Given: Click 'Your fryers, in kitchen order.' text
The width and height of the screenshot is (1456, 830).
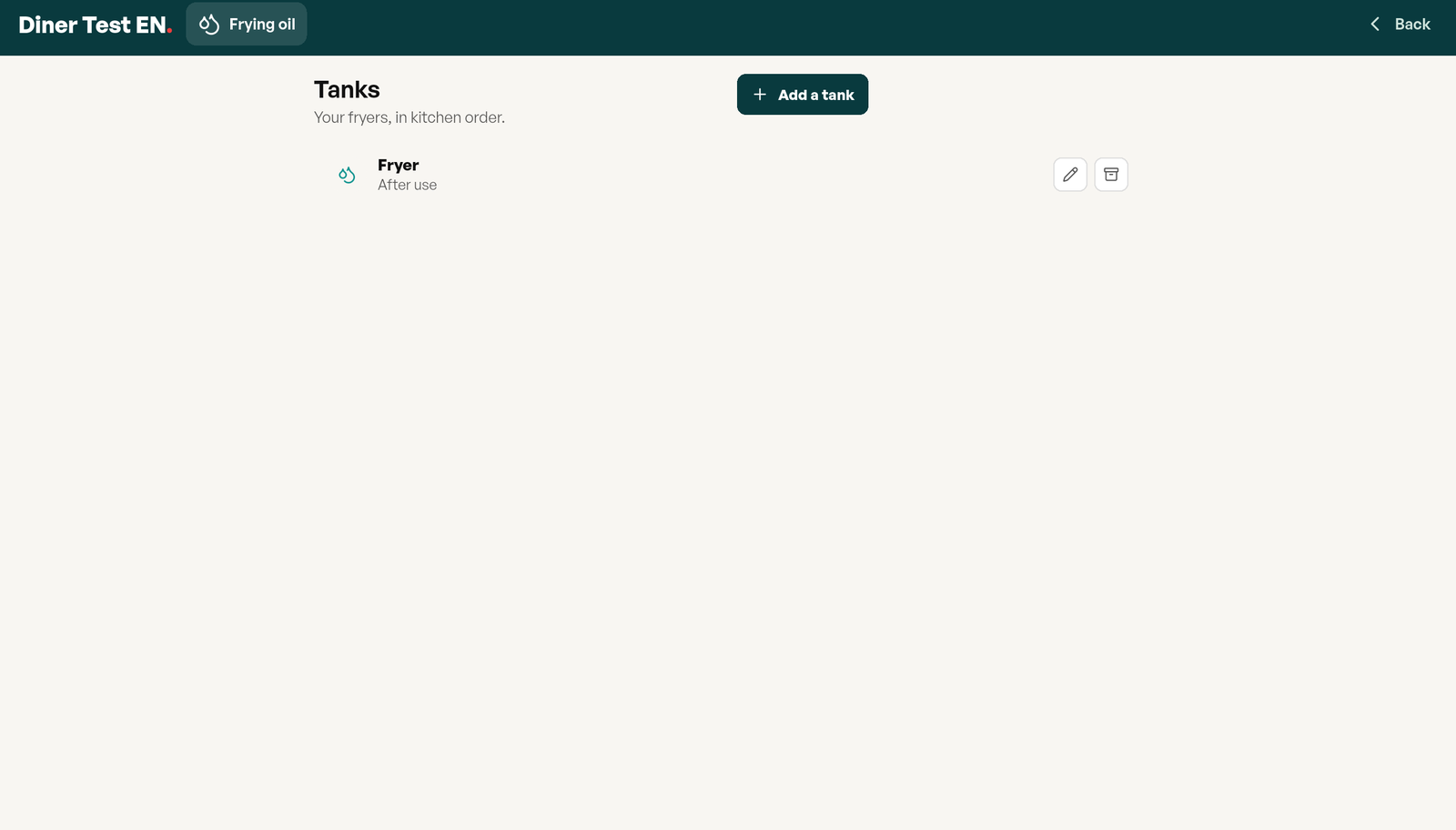Looking at the screenshot, I should [x=409, y=117].
